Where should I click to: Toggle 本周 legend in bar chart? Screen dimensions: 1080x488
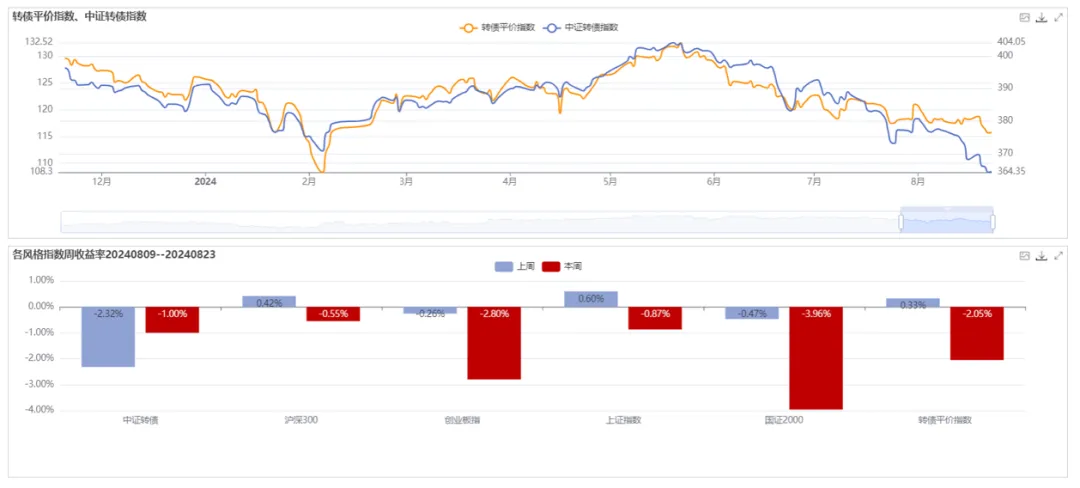point(563,266)
